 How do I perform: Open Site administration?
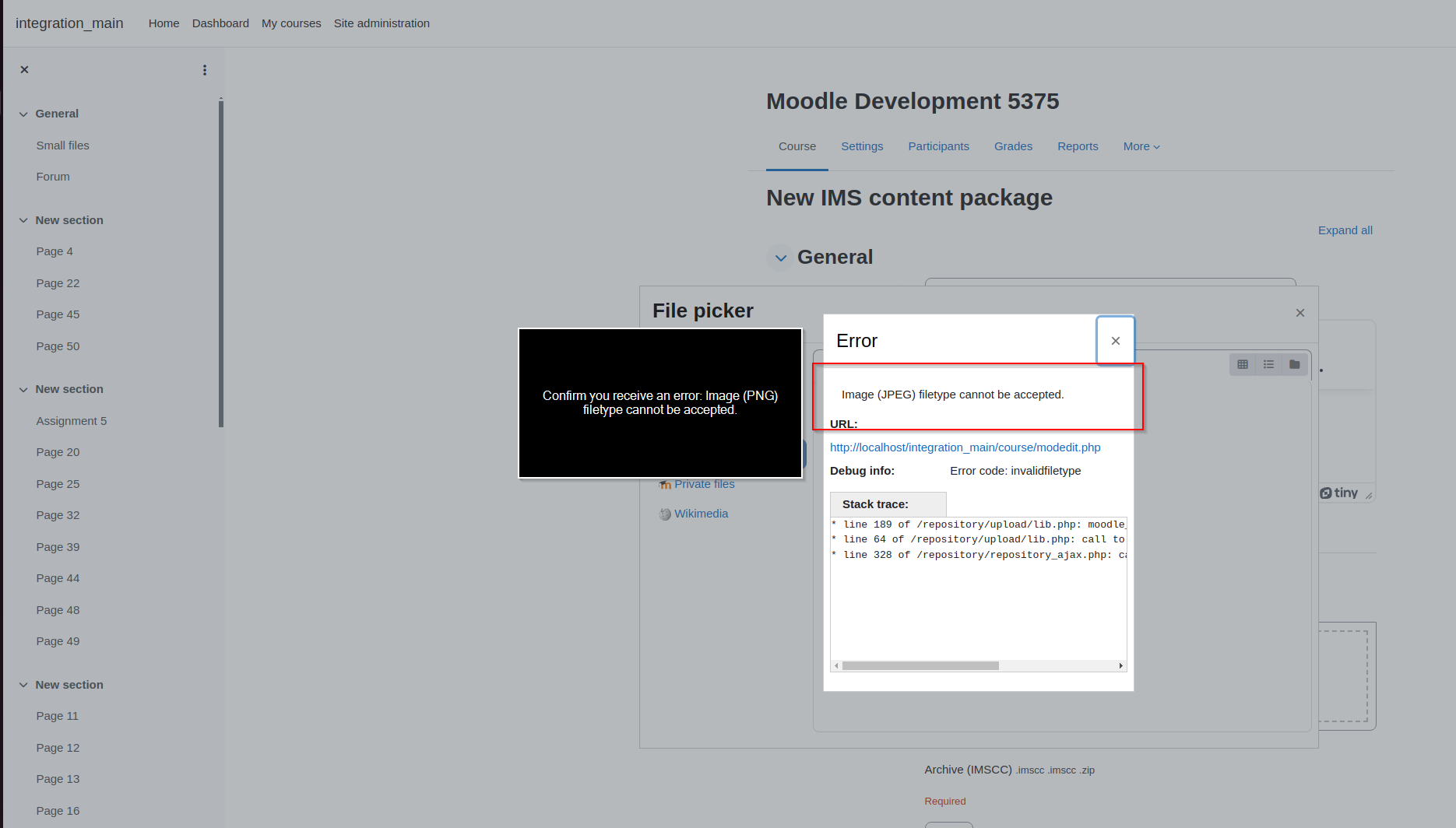[382, 23]
